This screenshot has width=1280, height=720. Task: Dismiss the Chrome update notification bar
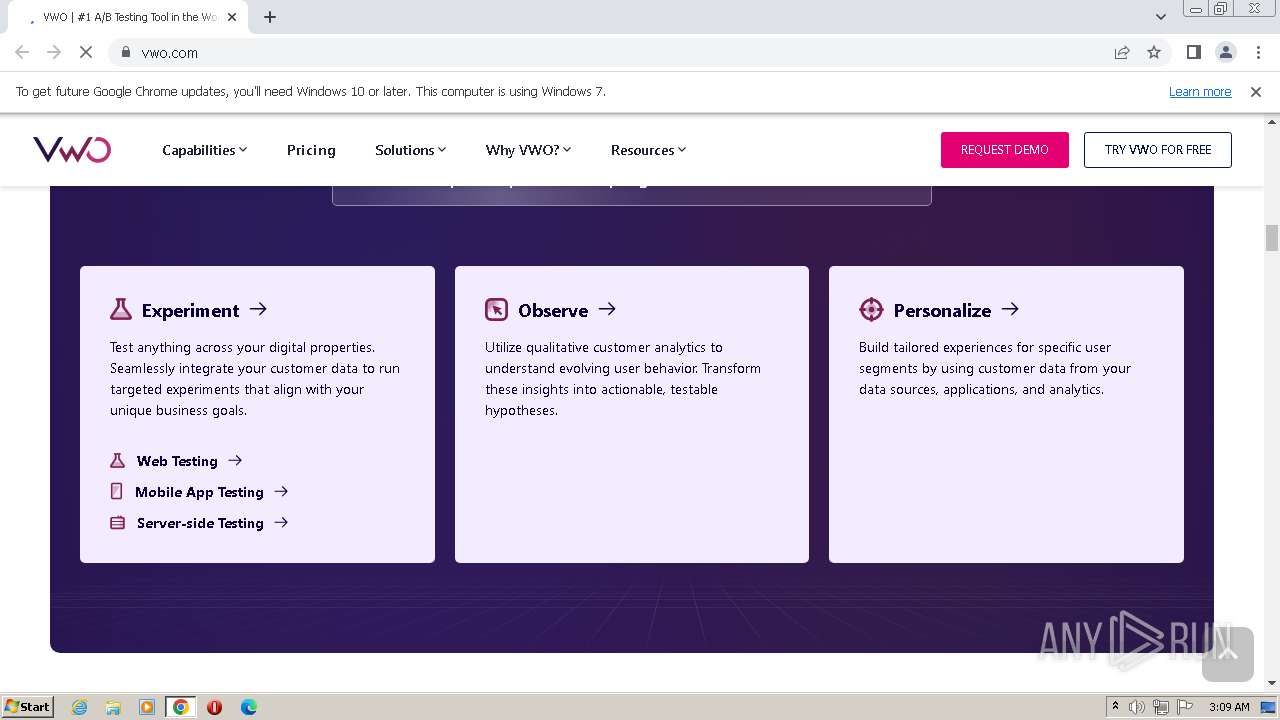coord(1256,91)
